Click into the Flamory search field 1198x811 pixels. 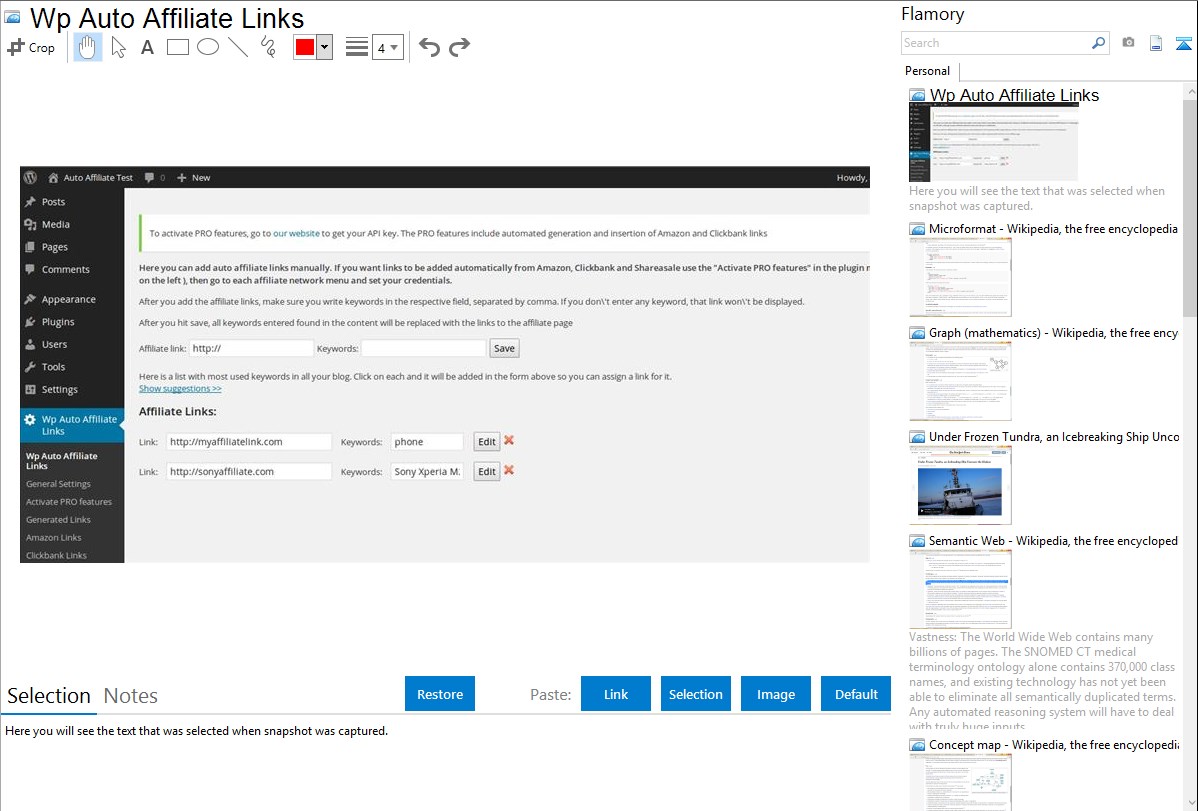[995, 43]
